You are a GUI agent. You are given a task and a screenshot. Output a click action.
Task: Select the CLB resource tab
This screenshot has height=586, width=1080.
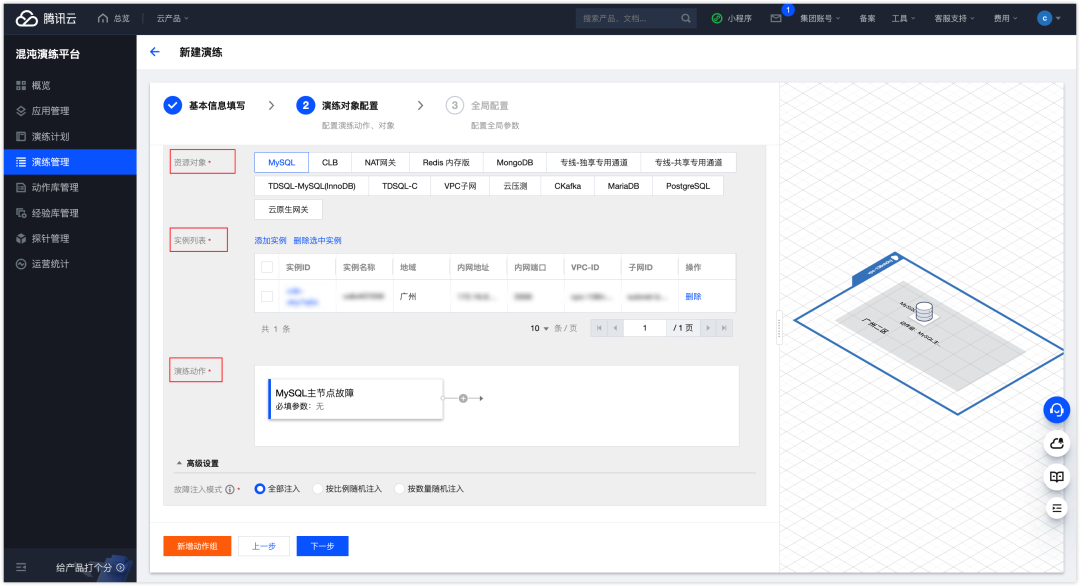click(x=330, y=163)
